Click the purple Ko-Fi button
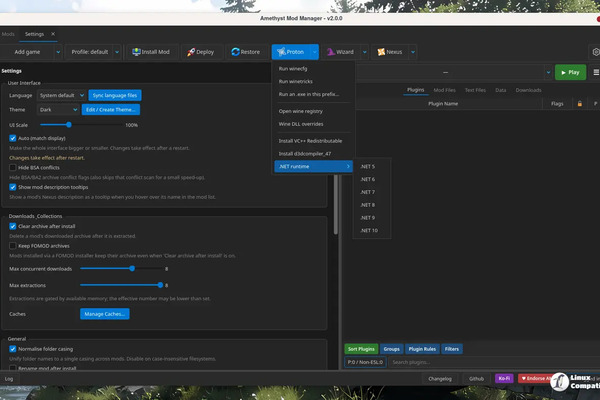This screenshot has height=400, width=600. 504,379
